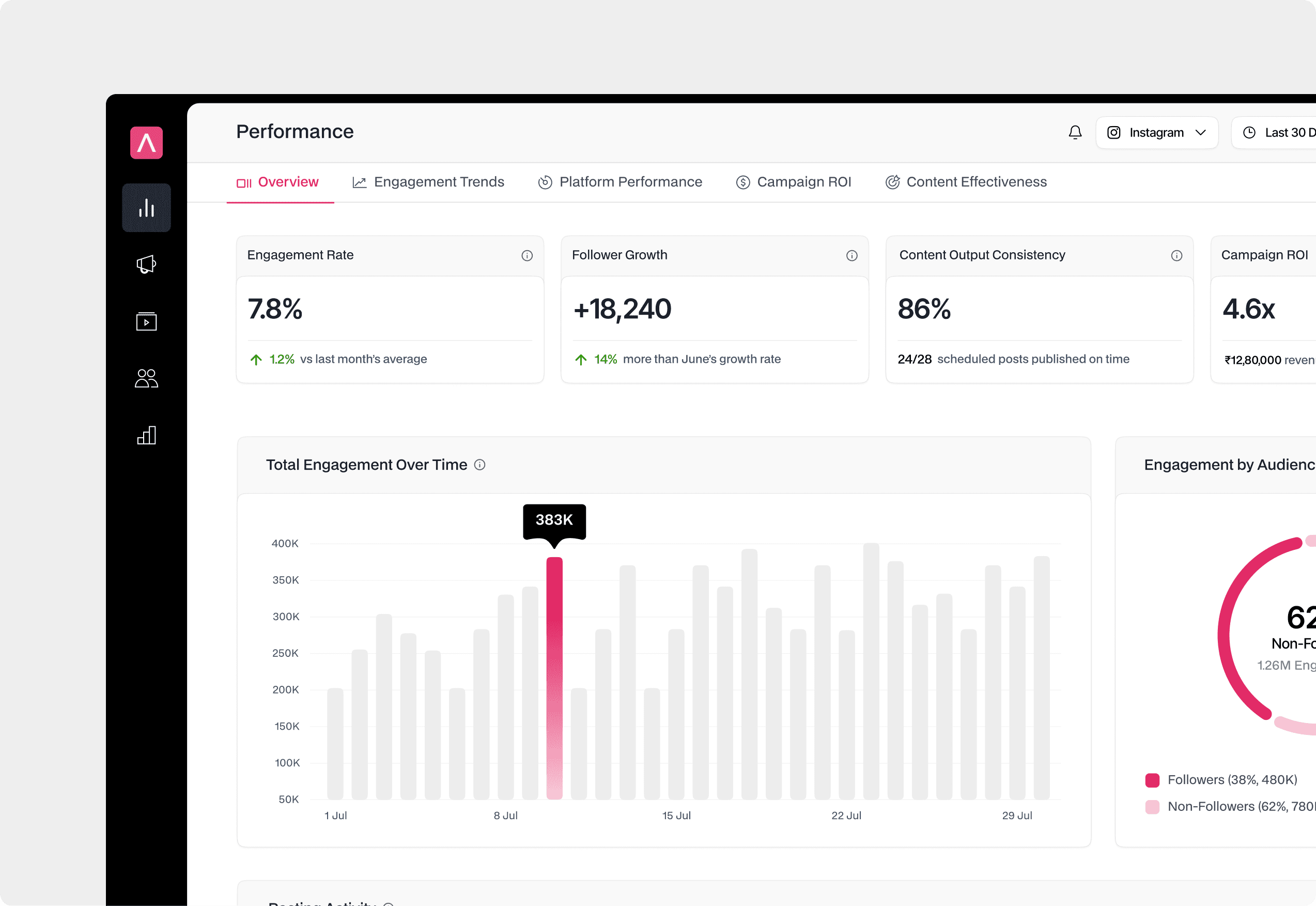Open the stacked bars reports sidebar icon
This screenshot has width=1316, height=906.
146,435
